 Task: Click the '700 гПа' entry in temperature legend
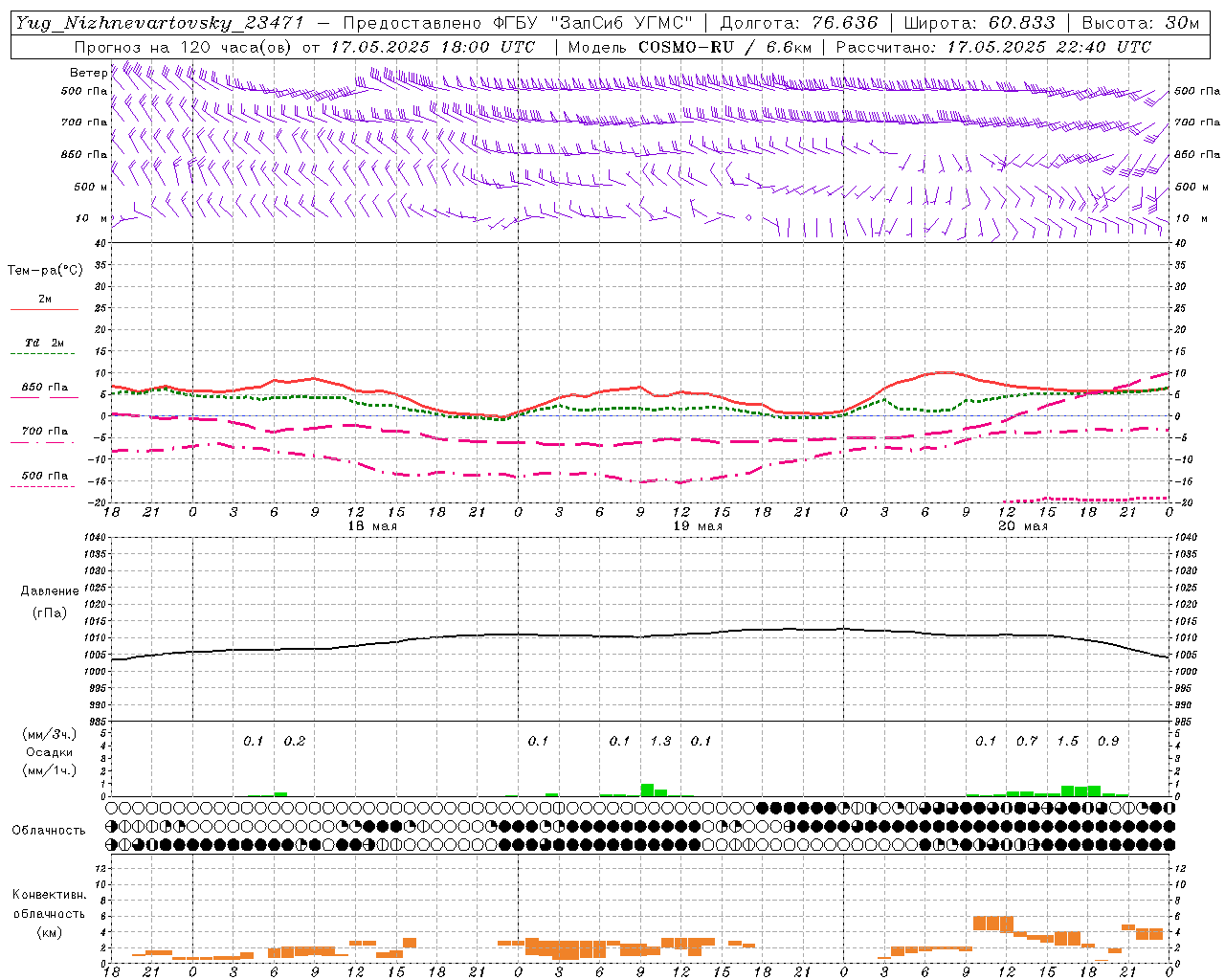click(45, 432)
